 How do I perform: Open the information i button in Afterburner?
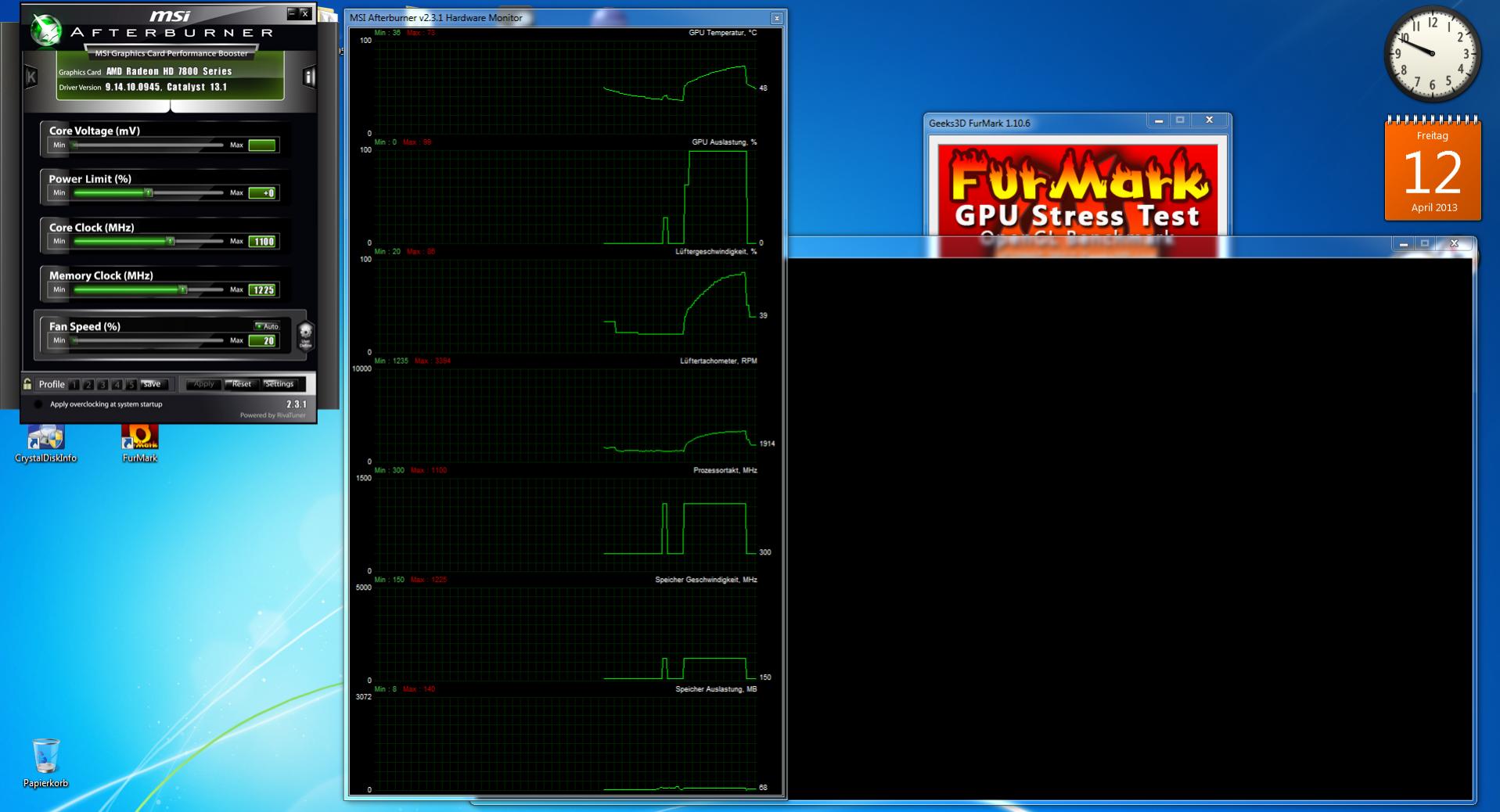(308, 77)
